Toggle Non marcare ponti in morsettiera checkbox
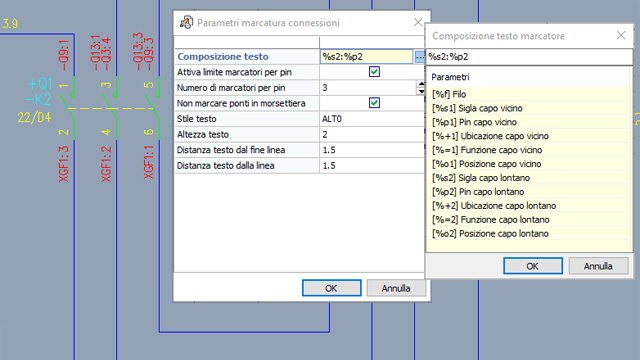 point(374,103)
